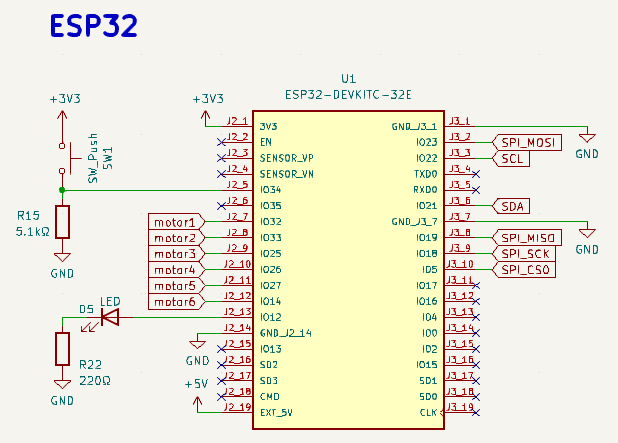Click the IO12 pin name
Screen dimensions: 618x443
tap(270, 317)
